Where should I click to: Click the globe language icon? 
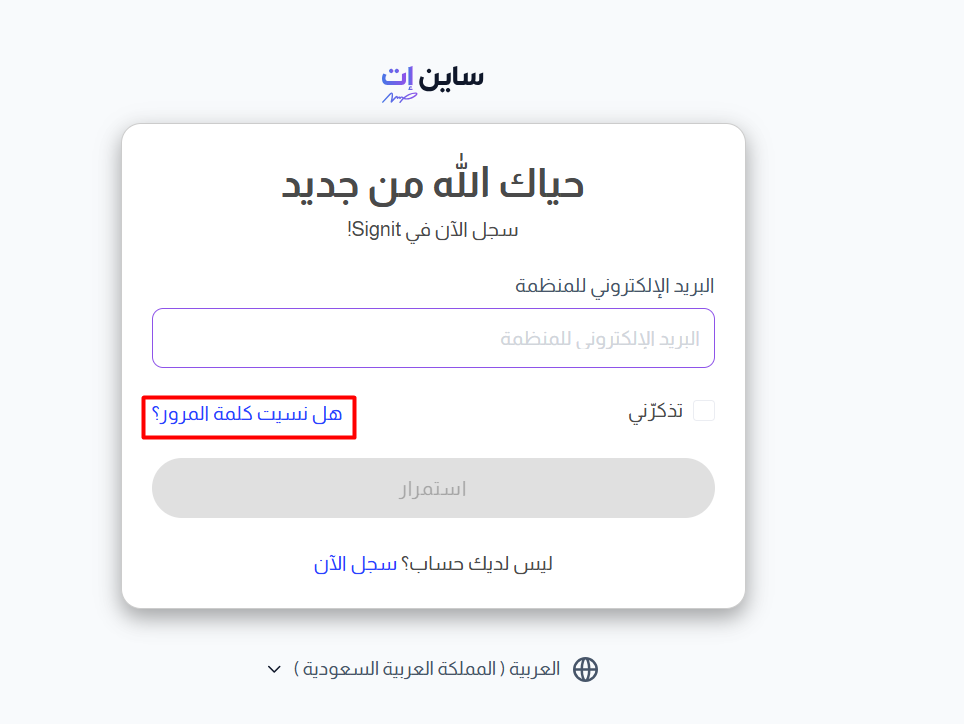point(585,669)
